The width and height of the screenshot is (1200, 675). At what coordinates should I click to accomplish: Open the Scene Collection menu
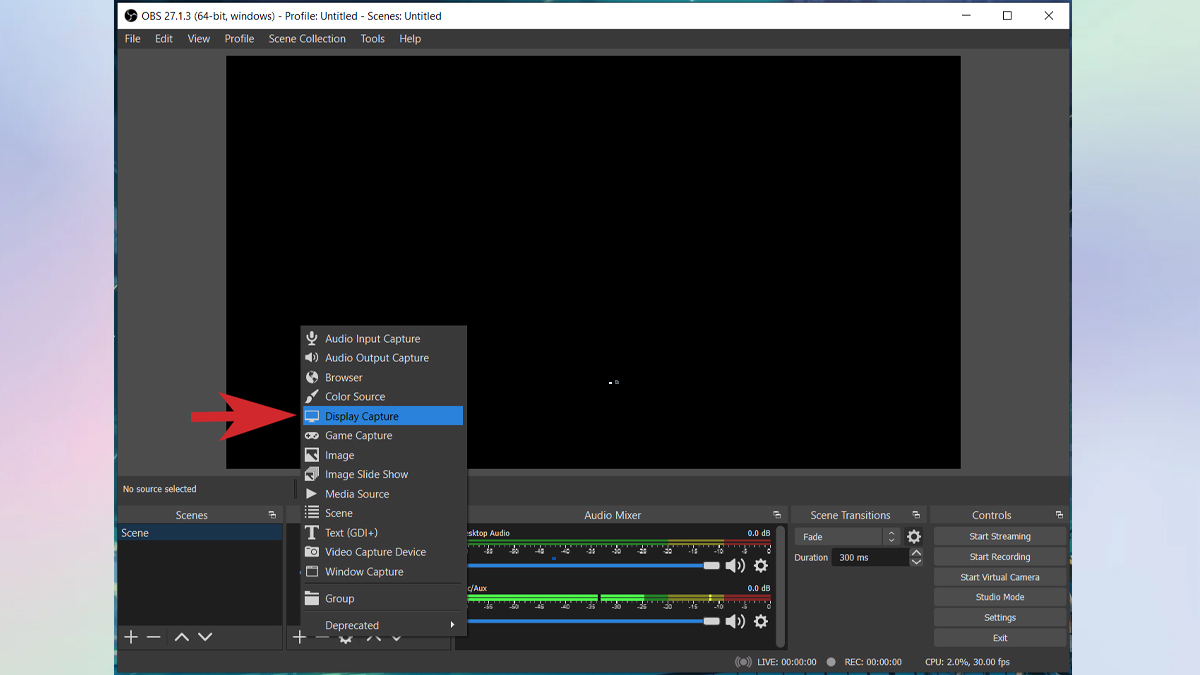[307, 39]
